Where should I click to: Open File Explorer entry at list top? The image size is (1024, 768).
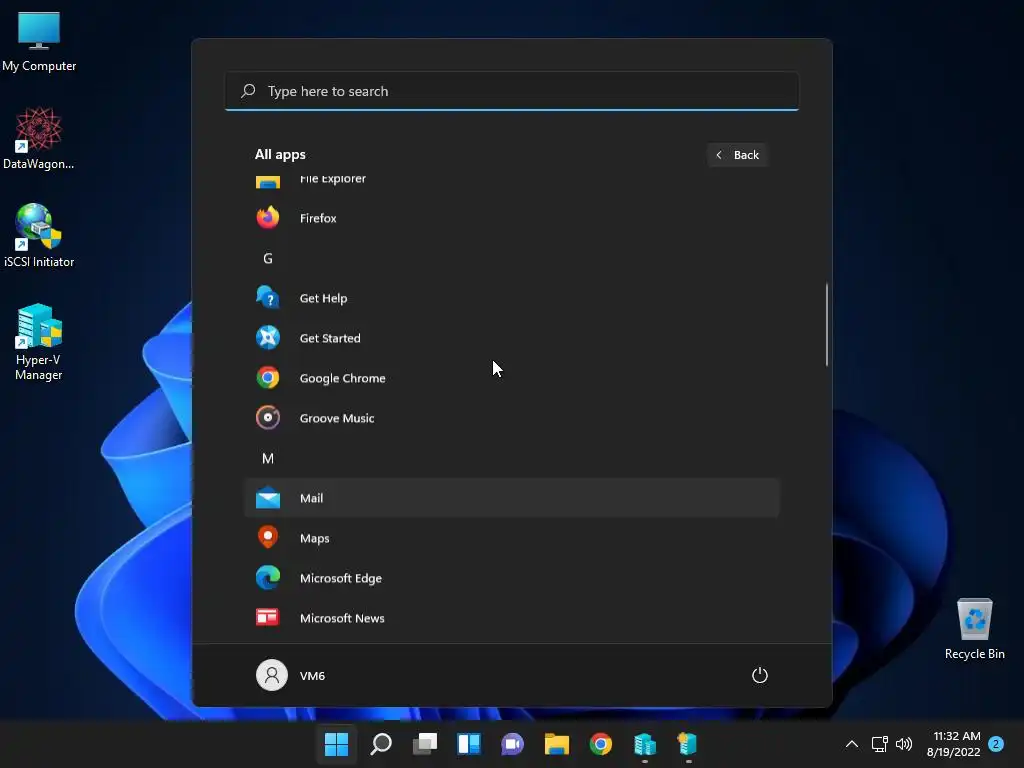coord(511,182)
